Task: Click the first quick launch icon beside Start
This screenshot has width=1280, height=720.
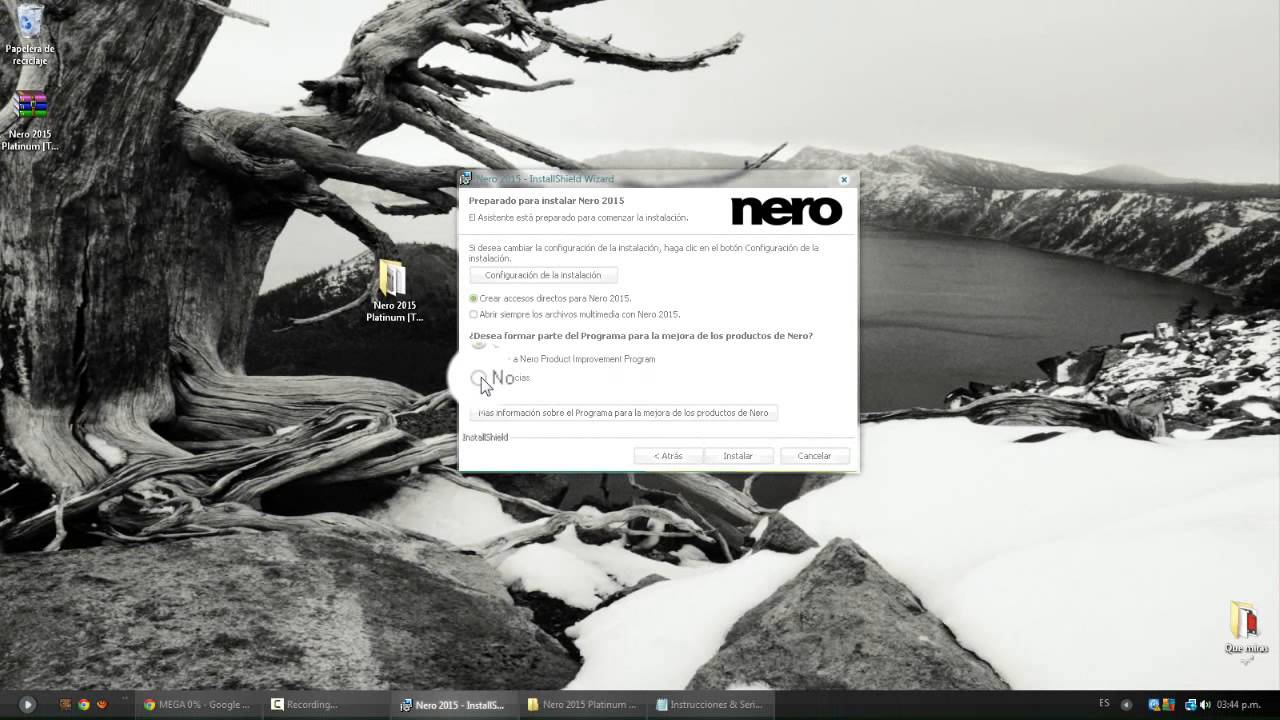Action: point(66,704)
